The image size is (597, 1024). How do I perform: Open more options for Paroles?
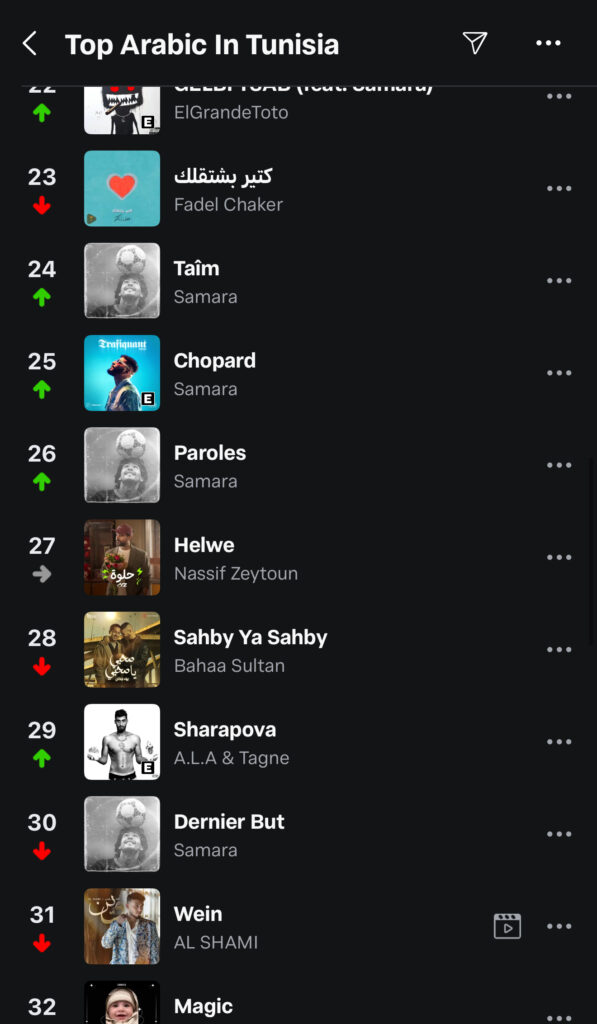(x=559, y=465)
